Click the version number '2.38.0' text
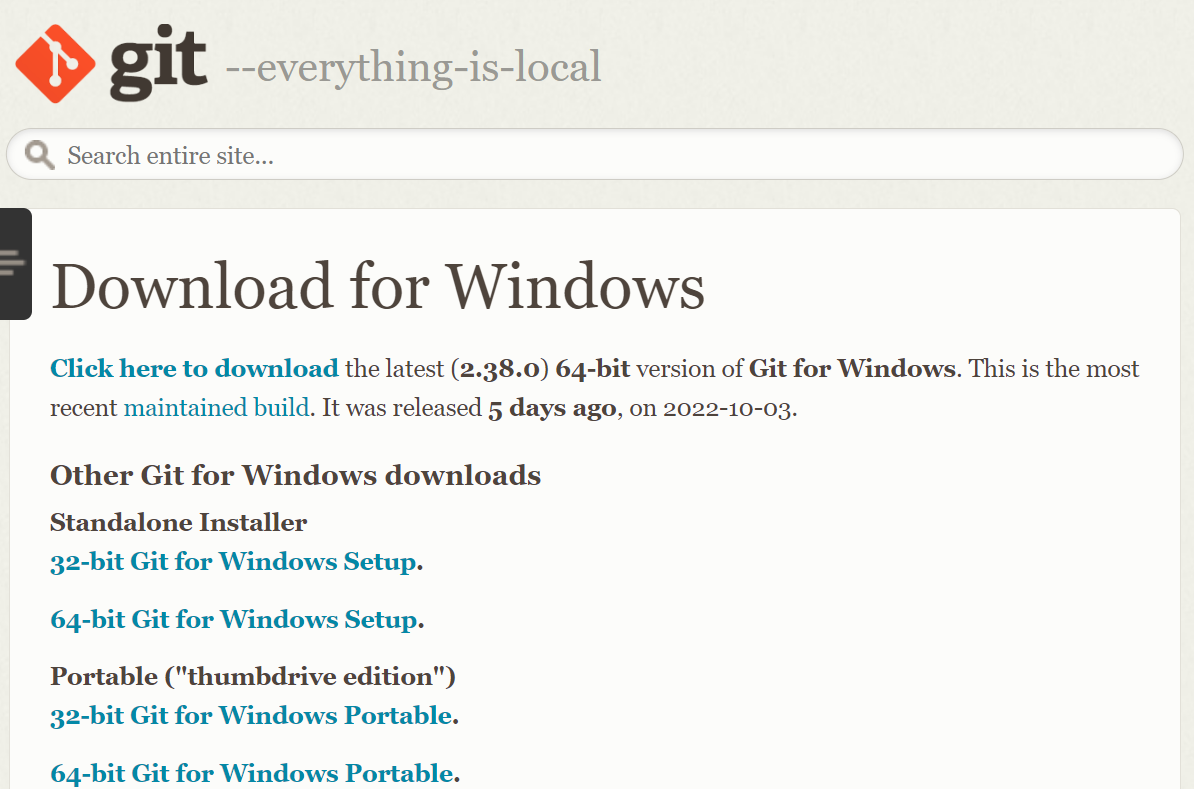Viewport: 1194px width, 789px height. [500, 369]
